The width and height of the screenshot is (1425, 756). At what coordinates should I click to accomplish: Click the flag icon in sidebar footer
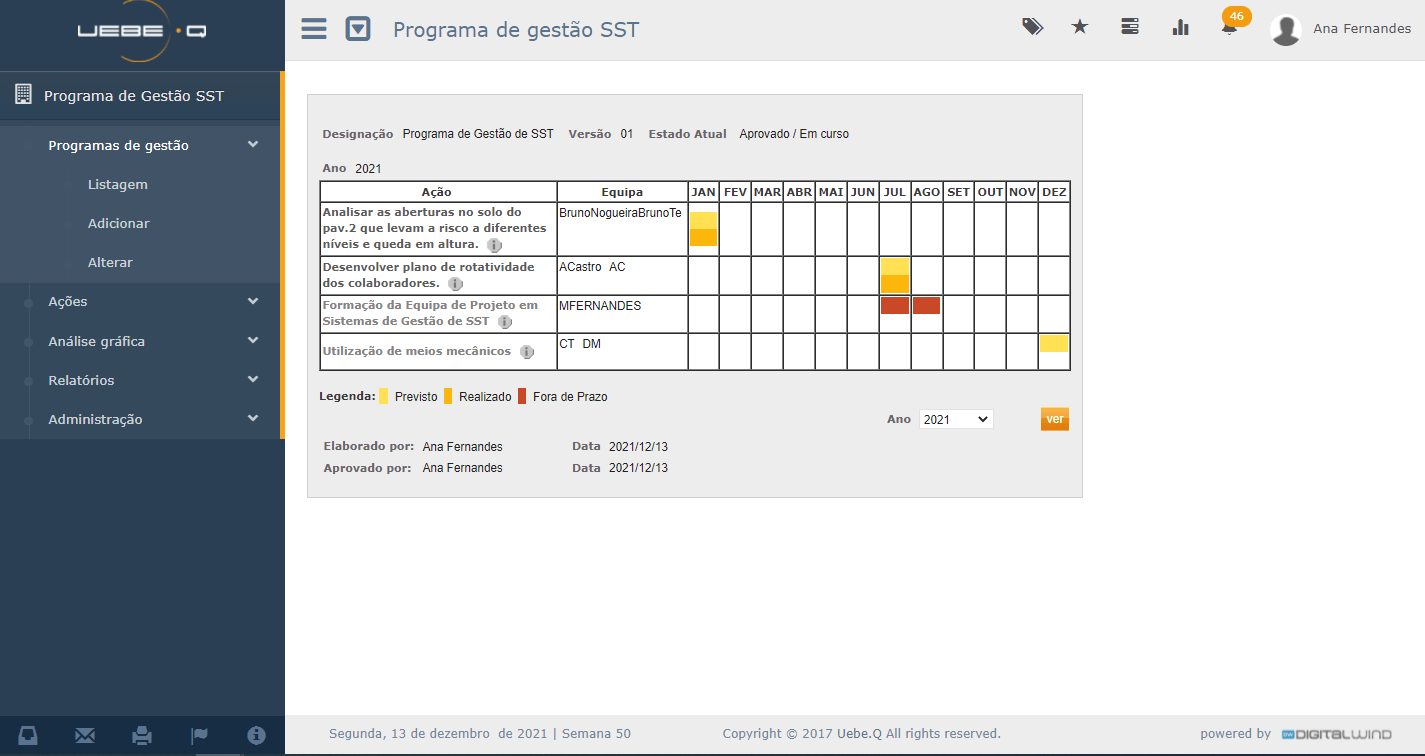point(199,736)
